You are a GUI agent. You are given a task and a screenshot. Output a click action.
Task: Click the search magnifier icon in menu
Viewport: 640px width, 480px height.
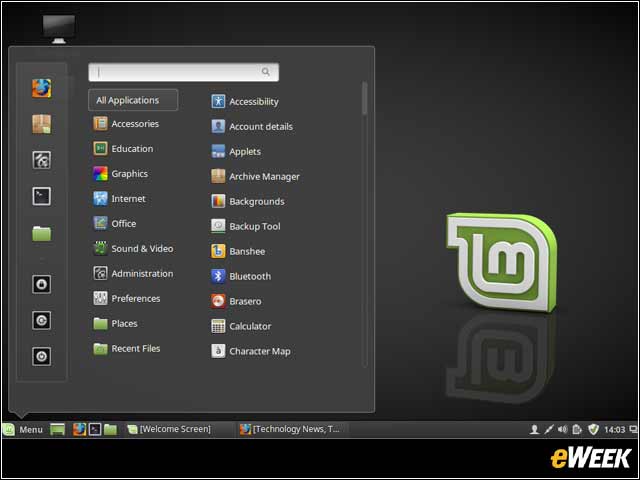(266, 72)
